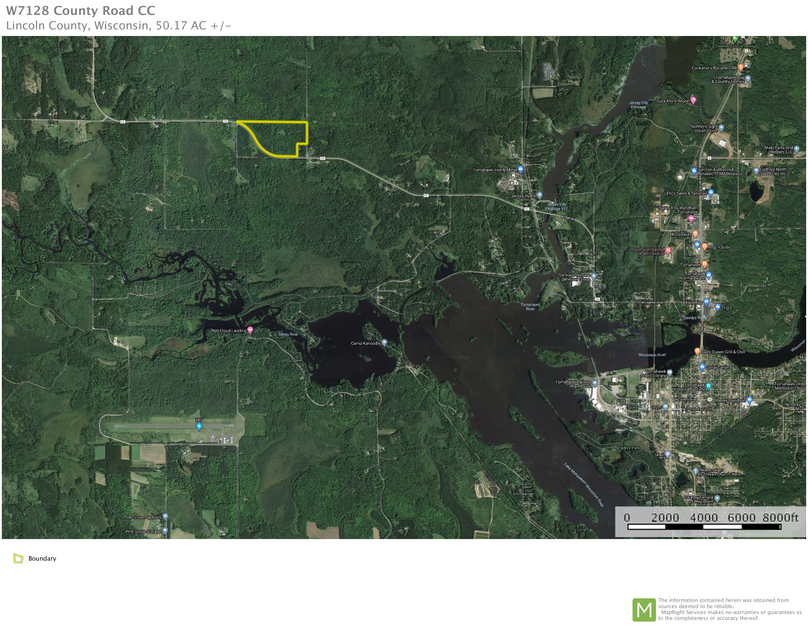This screenshot has height=625, width=808.
Task: Click the green pin at map top edge
Action: [736, 40]
